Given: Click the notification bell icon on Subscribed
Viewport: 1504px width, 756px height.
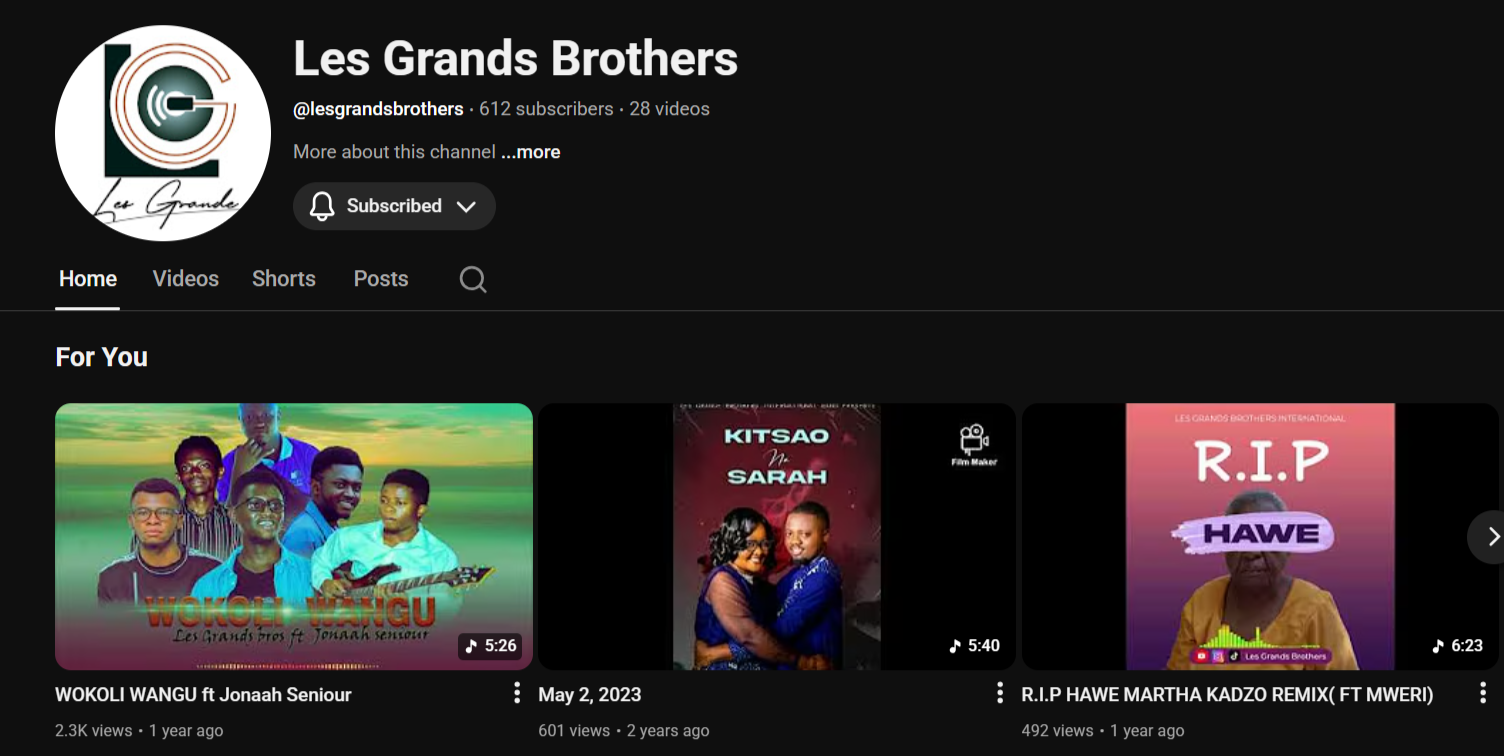Looking at the screenshot, I should (322, 206).
